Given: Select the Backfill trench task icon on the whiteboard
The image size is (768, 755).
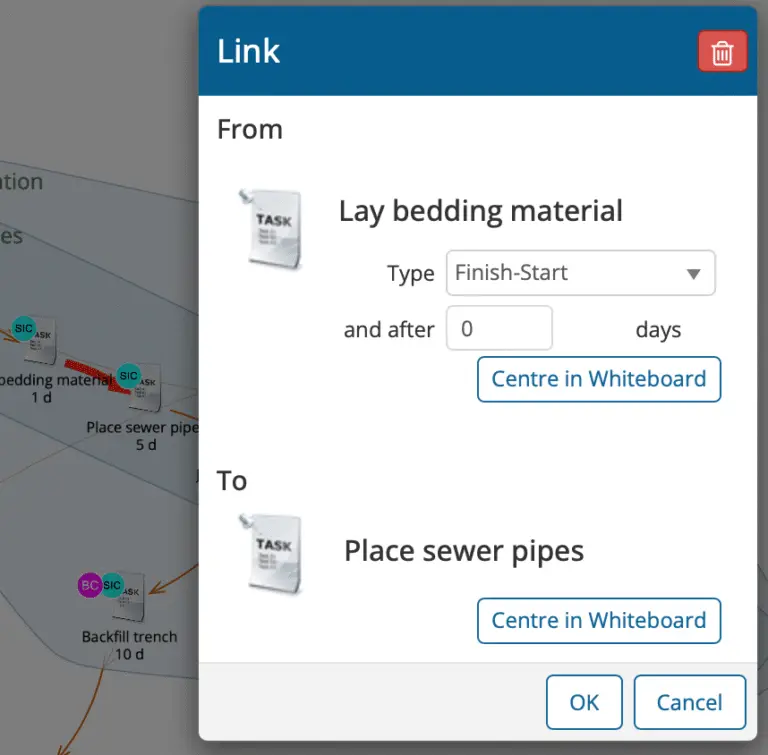Looking at the screenshot, I should click(x=130, y=598).
